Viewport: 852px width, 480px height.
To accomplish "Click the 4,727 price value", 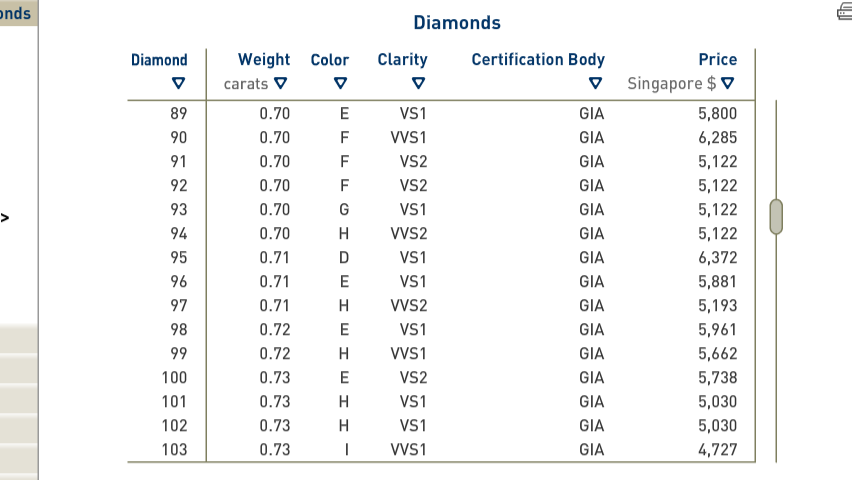I will click(717, 450).
